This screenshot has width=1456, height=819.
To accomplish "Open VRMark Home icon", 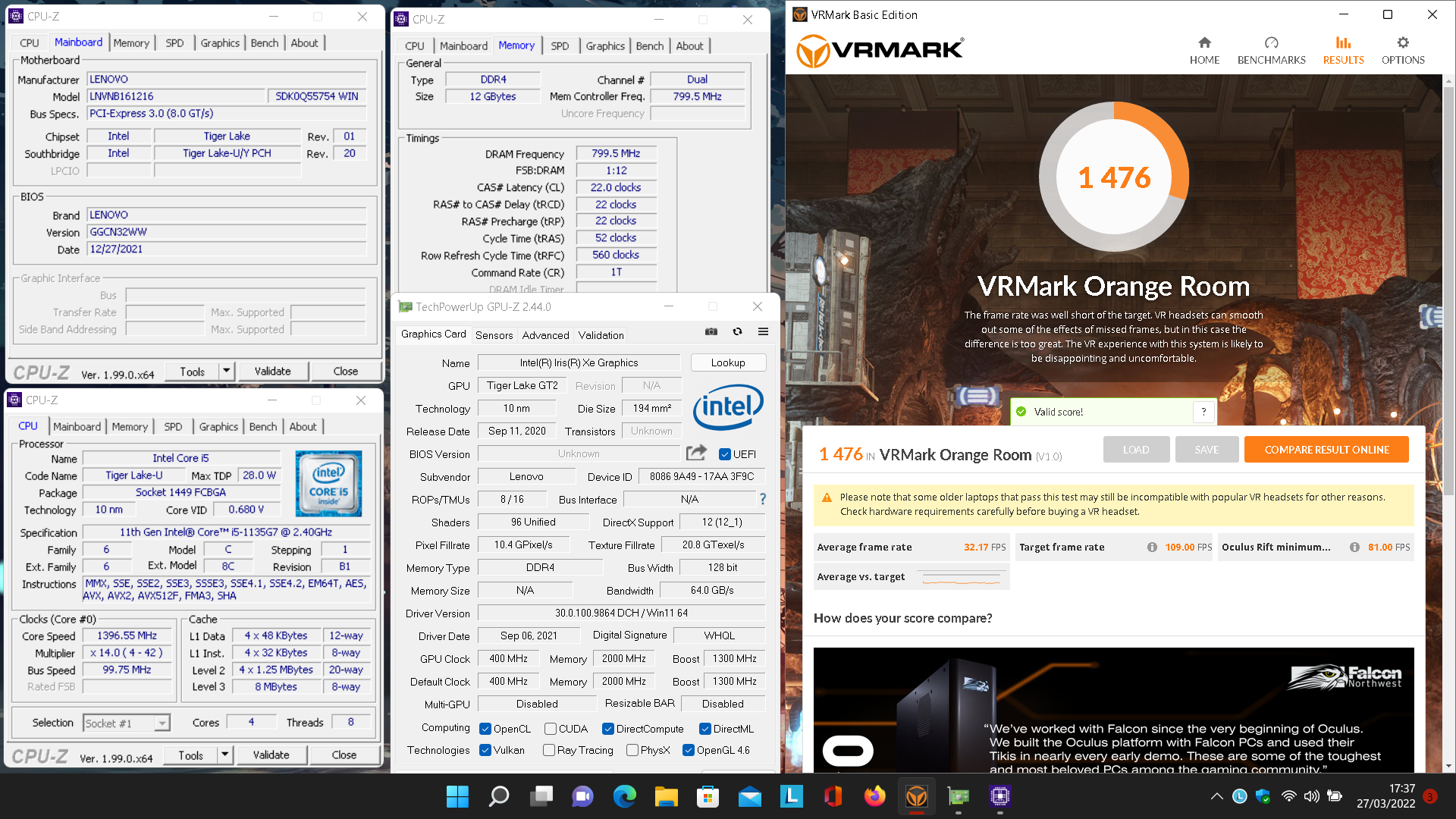I will (x=1204, y=42).
